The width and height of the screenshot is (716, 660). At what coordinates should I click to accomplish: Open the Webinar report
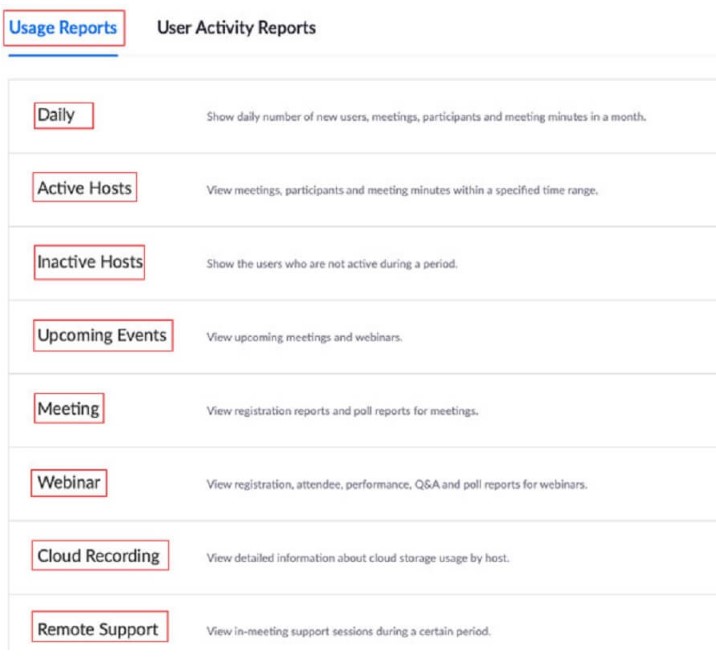(68, 482)
